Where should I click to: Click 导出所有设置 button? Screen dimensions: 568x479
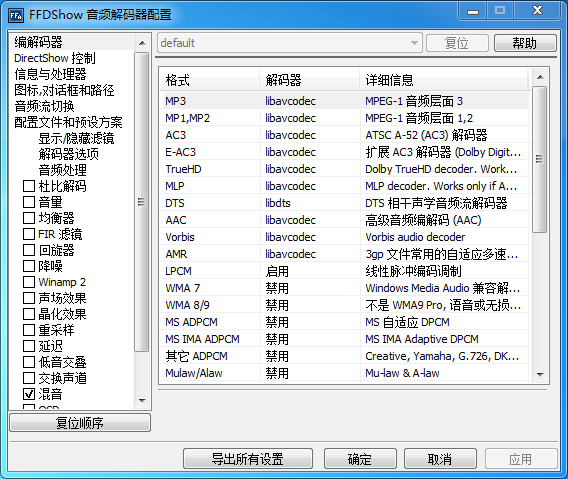248,459
